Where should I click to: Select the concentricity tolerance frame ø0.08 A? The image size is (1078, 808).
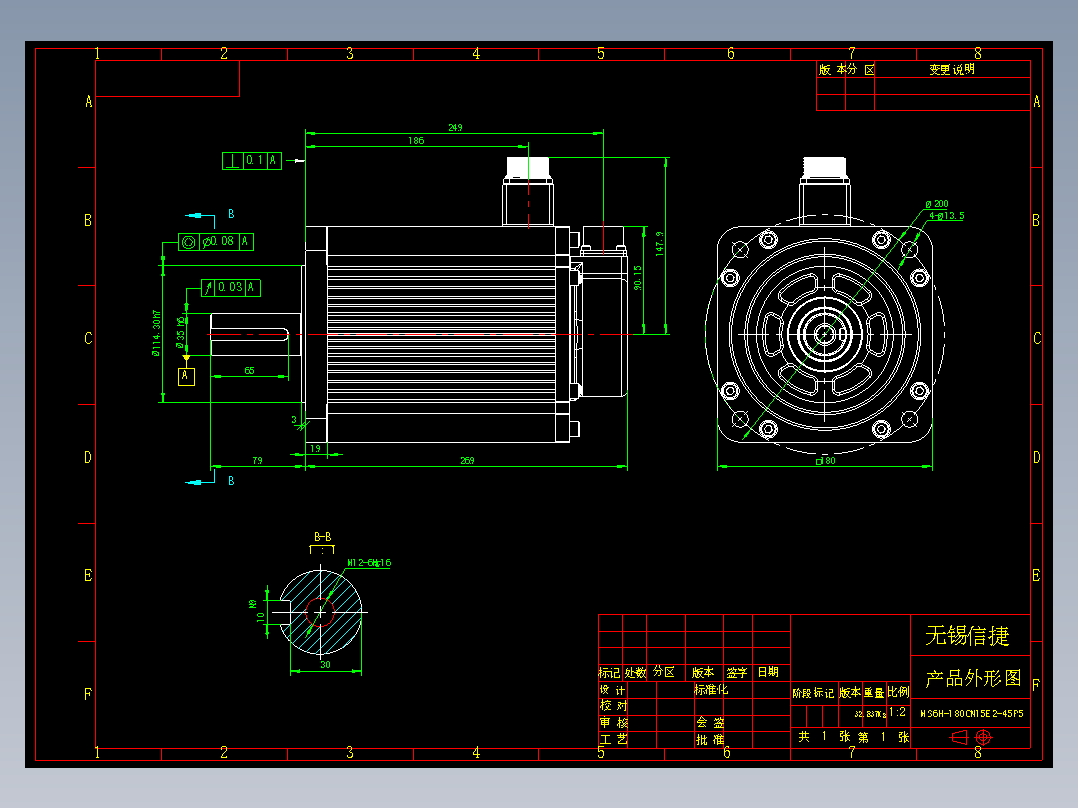[216, 242]
